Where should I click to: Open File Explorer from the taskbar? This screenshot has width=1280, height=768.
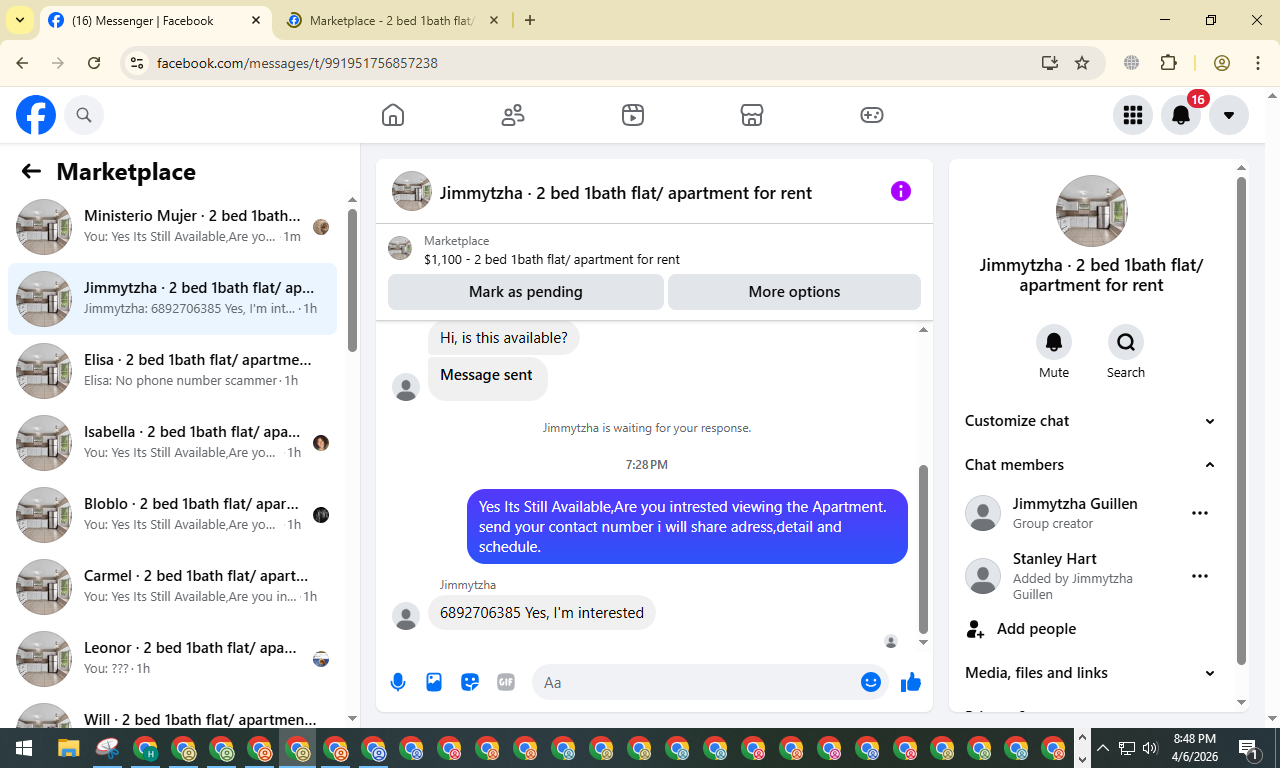click(x=68, y=748)
